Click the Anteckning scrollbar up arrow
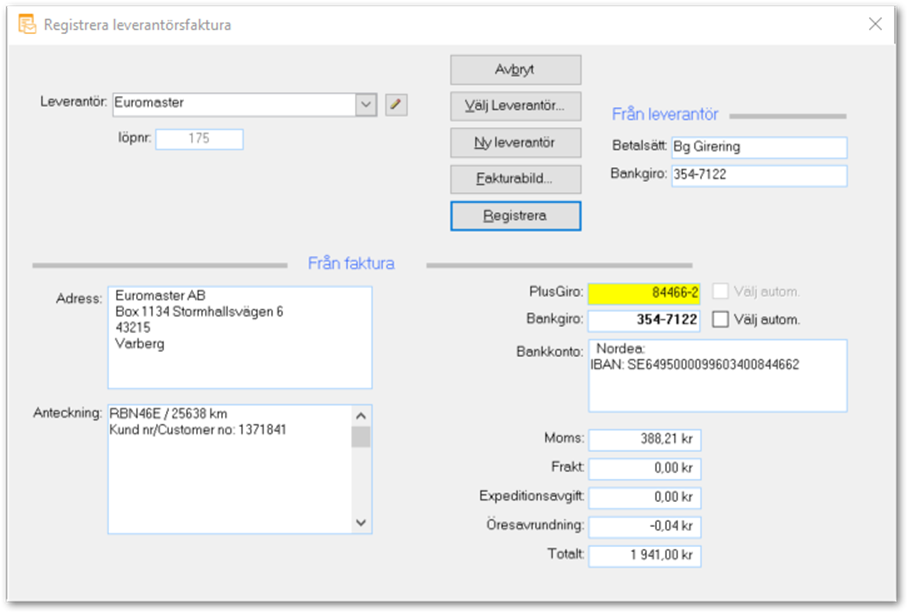The width and height of the screenshot is (908, 613). point(361,416)
